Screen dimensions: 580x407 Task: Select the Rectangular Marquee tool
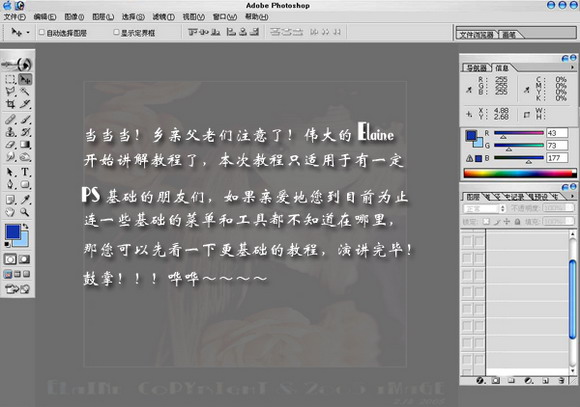10,79
